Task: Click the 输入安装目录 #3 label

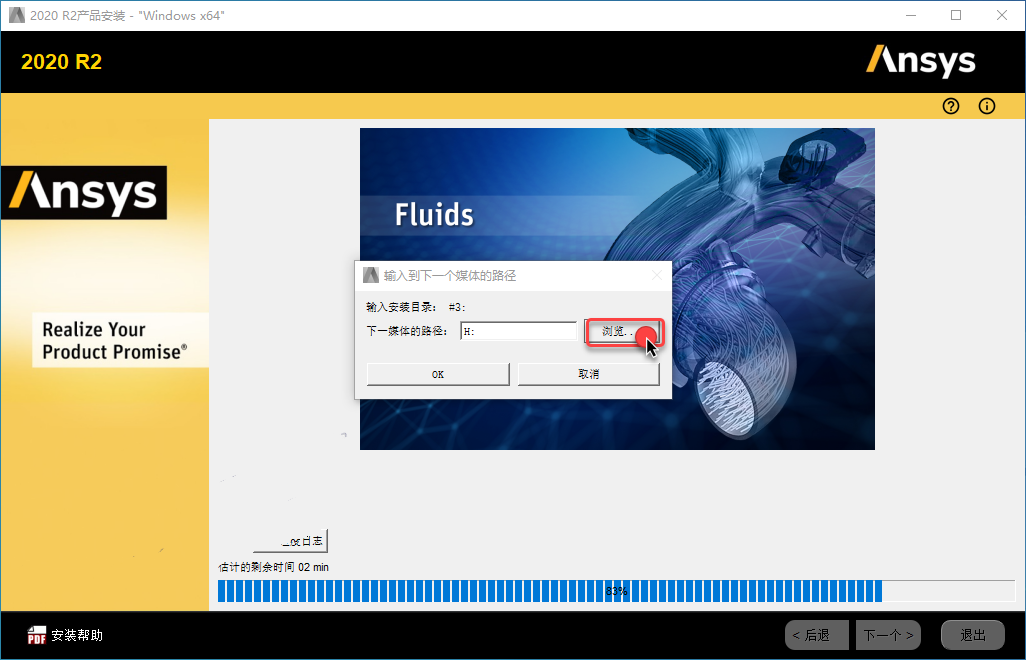Action: 416,307
